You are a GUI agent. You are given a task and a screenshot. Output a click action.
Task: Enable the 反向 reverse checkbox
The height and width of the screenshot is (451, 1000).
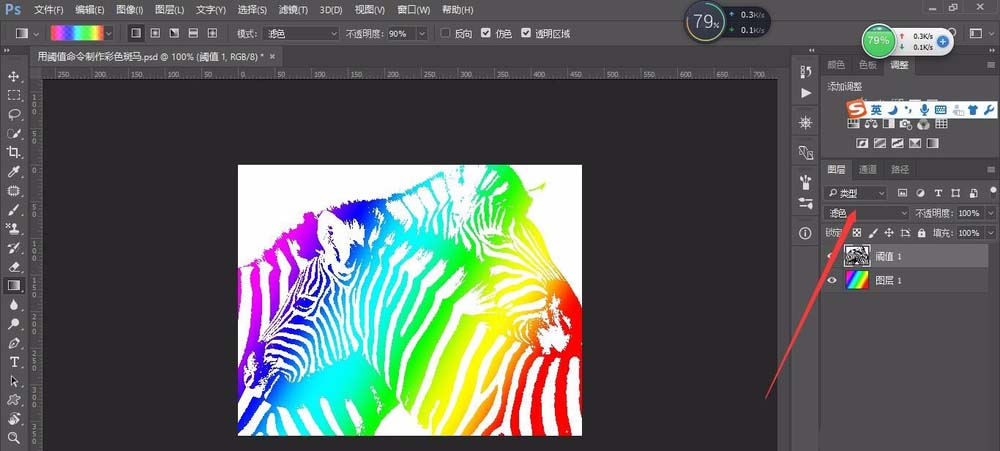click(x=446, y=33)
